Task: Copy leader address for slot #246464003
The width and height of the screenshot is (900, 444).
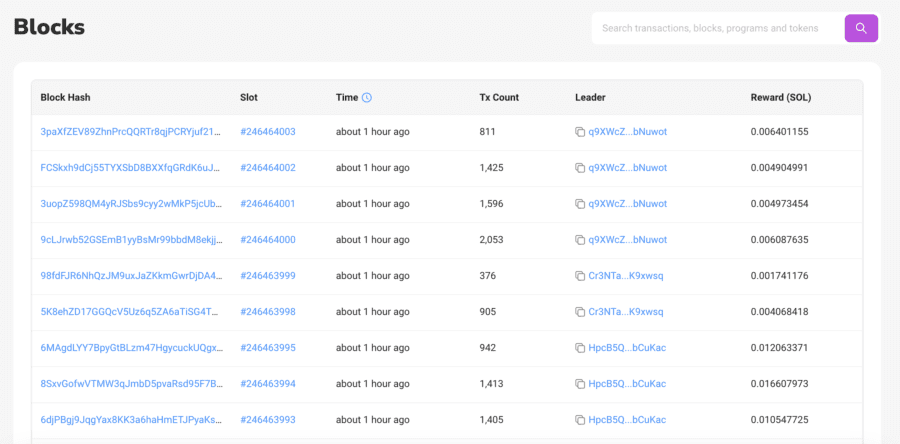Action: [580, 132]
